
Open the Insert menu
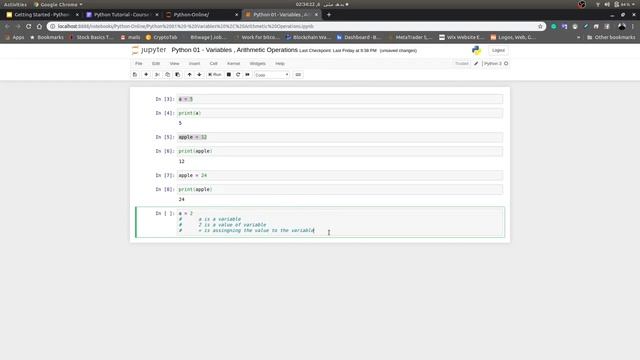(194, 64)
